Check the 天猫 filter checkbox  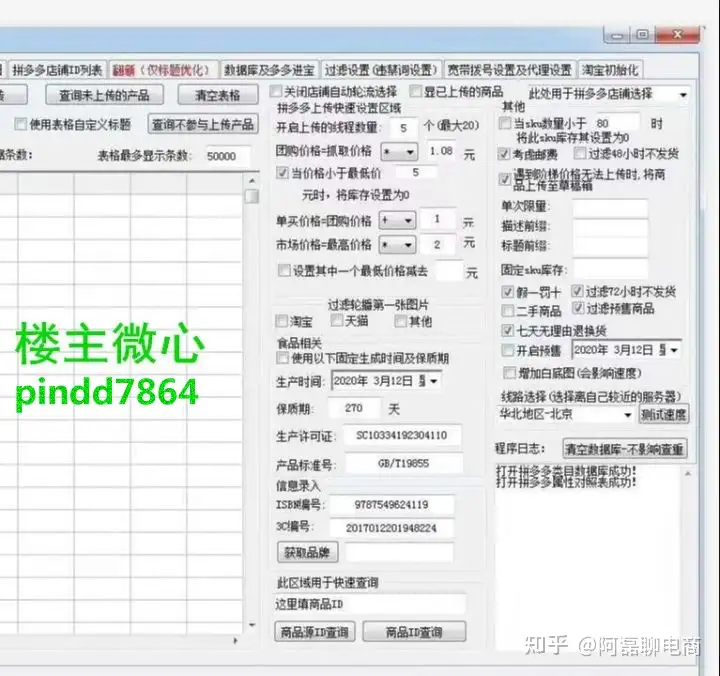click(337, 320)
